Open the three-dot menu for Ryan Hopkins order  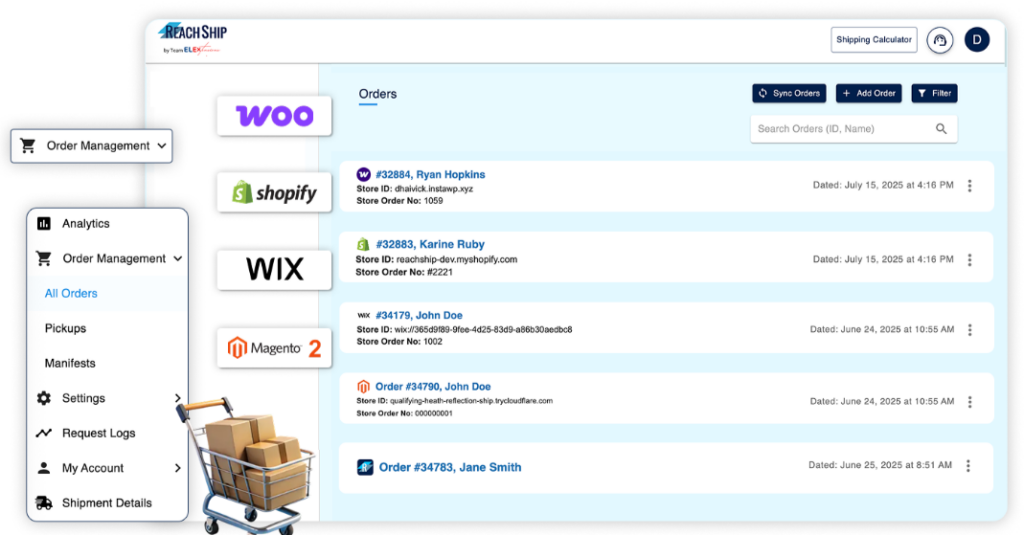point(970,186)
